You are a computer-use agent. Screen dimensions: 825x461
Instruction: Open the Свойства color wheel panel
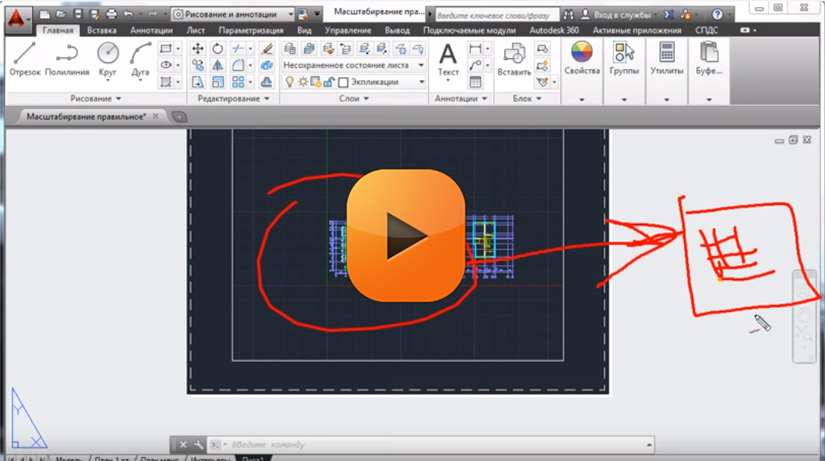click(x=582, y=59)
